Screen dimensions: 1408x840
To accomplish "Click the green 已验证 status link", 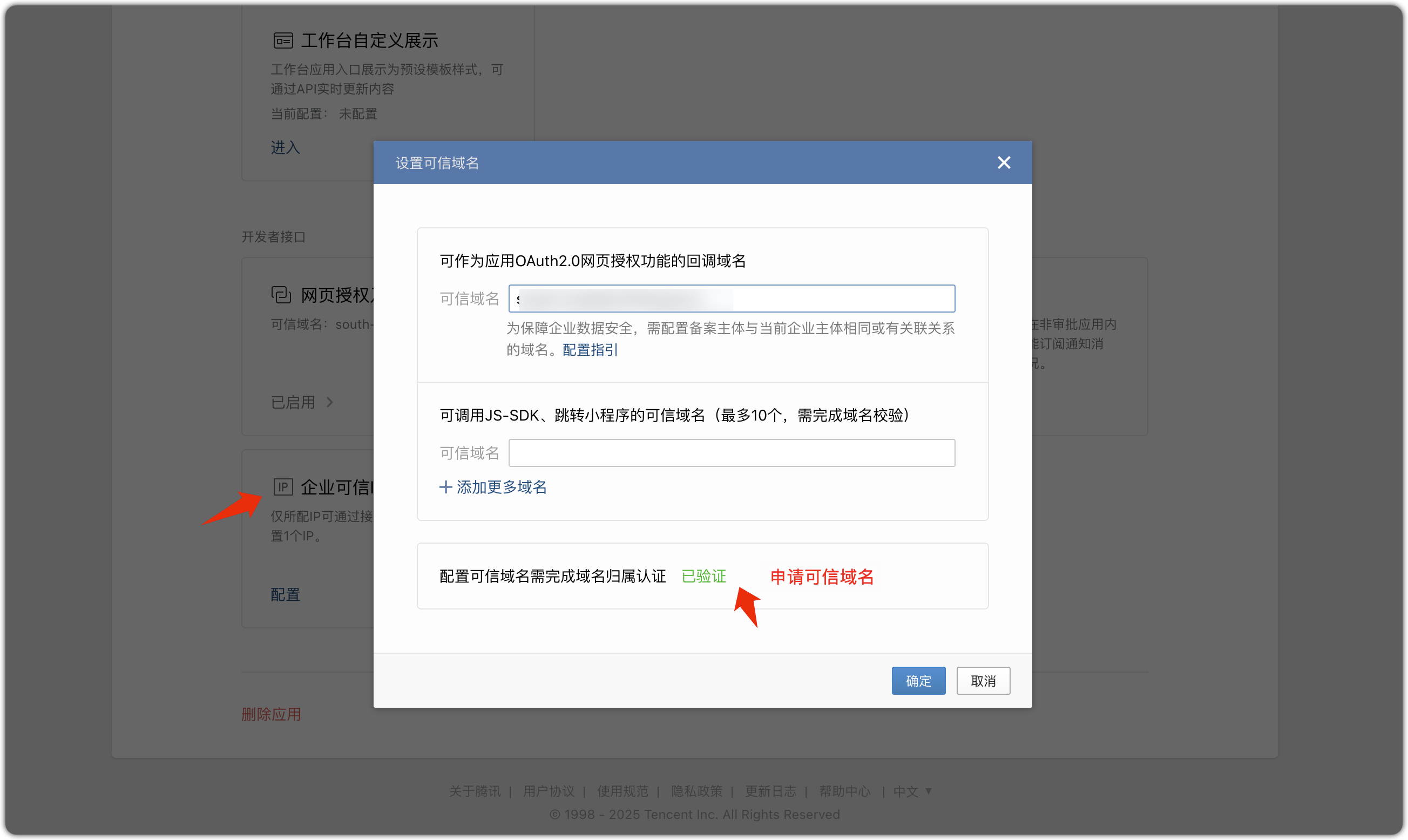I will [703, 576].
